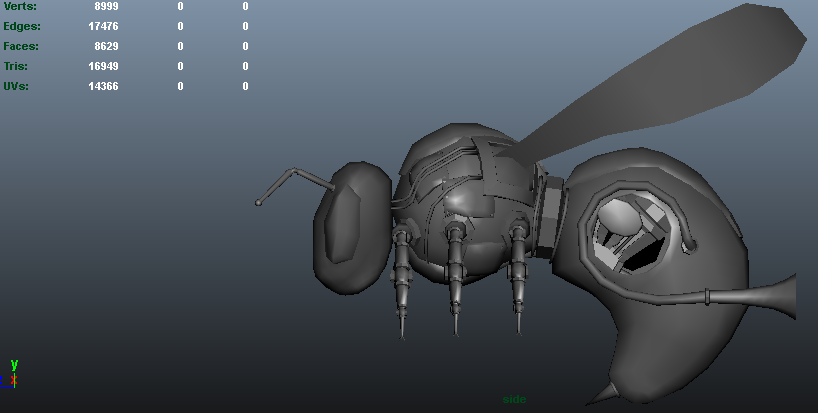This screenshot has width=818, height=413.
Task: Click the vertex count value 8999
Action: 106,6
